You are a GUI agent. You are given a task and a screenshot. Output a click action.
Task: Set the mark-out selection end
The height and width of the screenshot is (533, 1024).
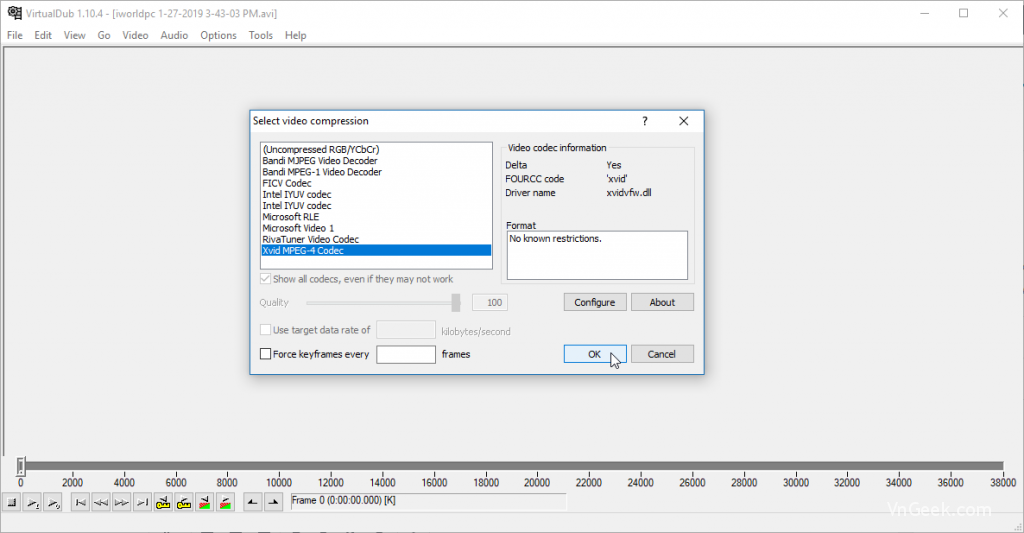tap(274, 502)
